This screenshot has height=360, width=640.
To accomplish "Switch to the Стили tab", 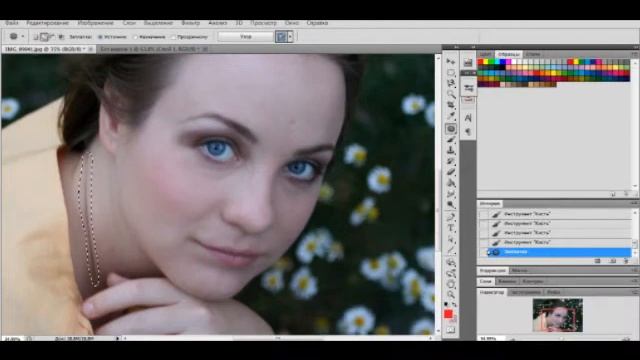I will (x=533, y=54).
